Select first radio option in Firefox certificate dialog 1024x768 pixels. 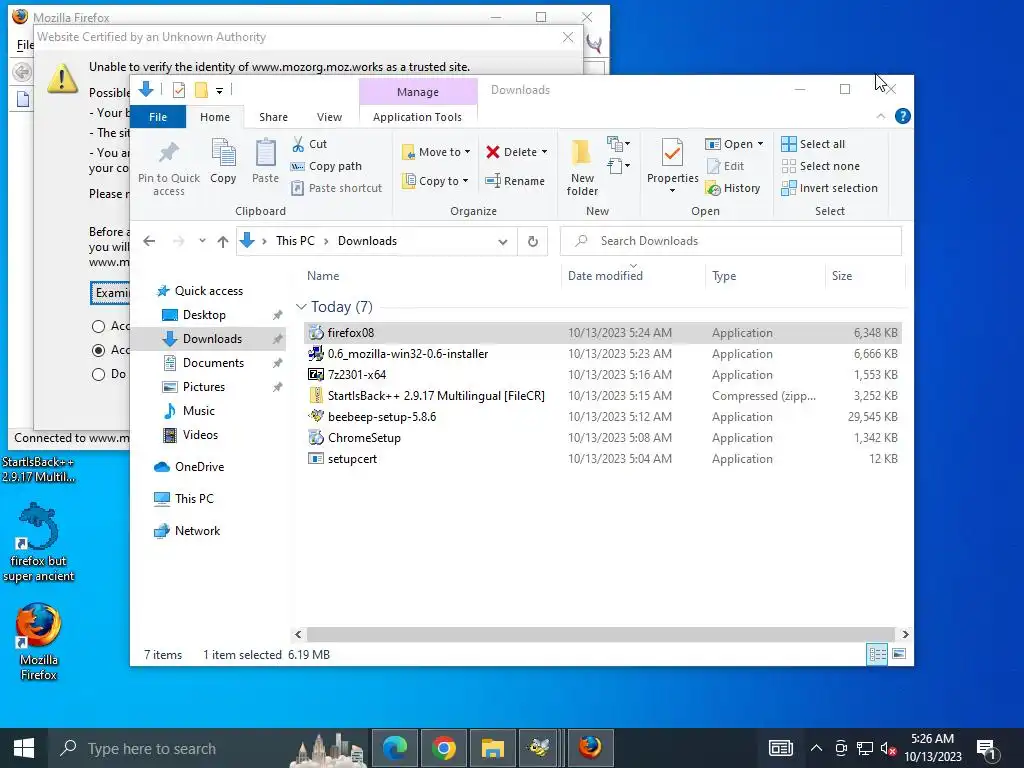coord(98,326)
